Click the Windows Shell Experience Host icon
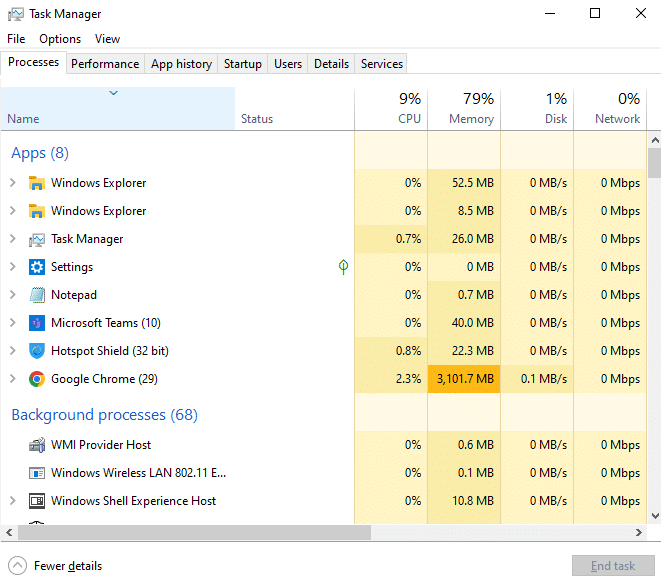Image resolution: width=661 pixels, height=583 pixels. [37, 501]
